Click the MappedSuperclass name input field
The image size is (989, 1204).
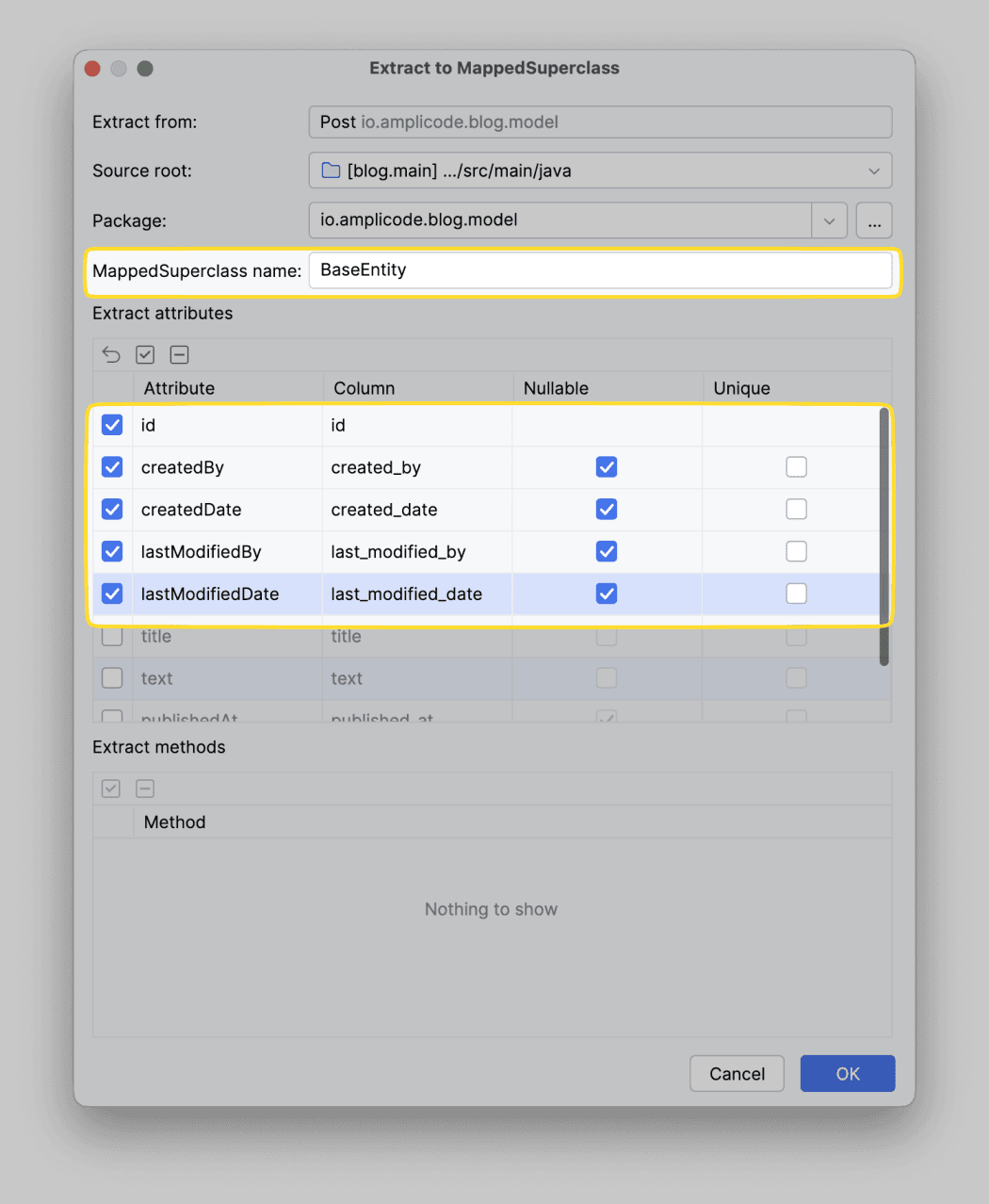600,270
